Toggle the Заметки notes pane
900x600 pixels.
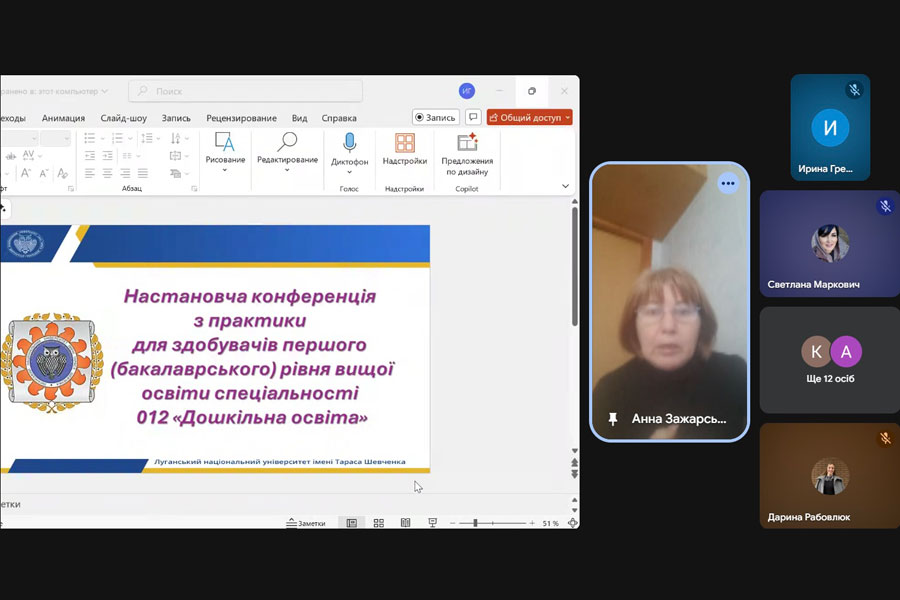tap(306, 523)
